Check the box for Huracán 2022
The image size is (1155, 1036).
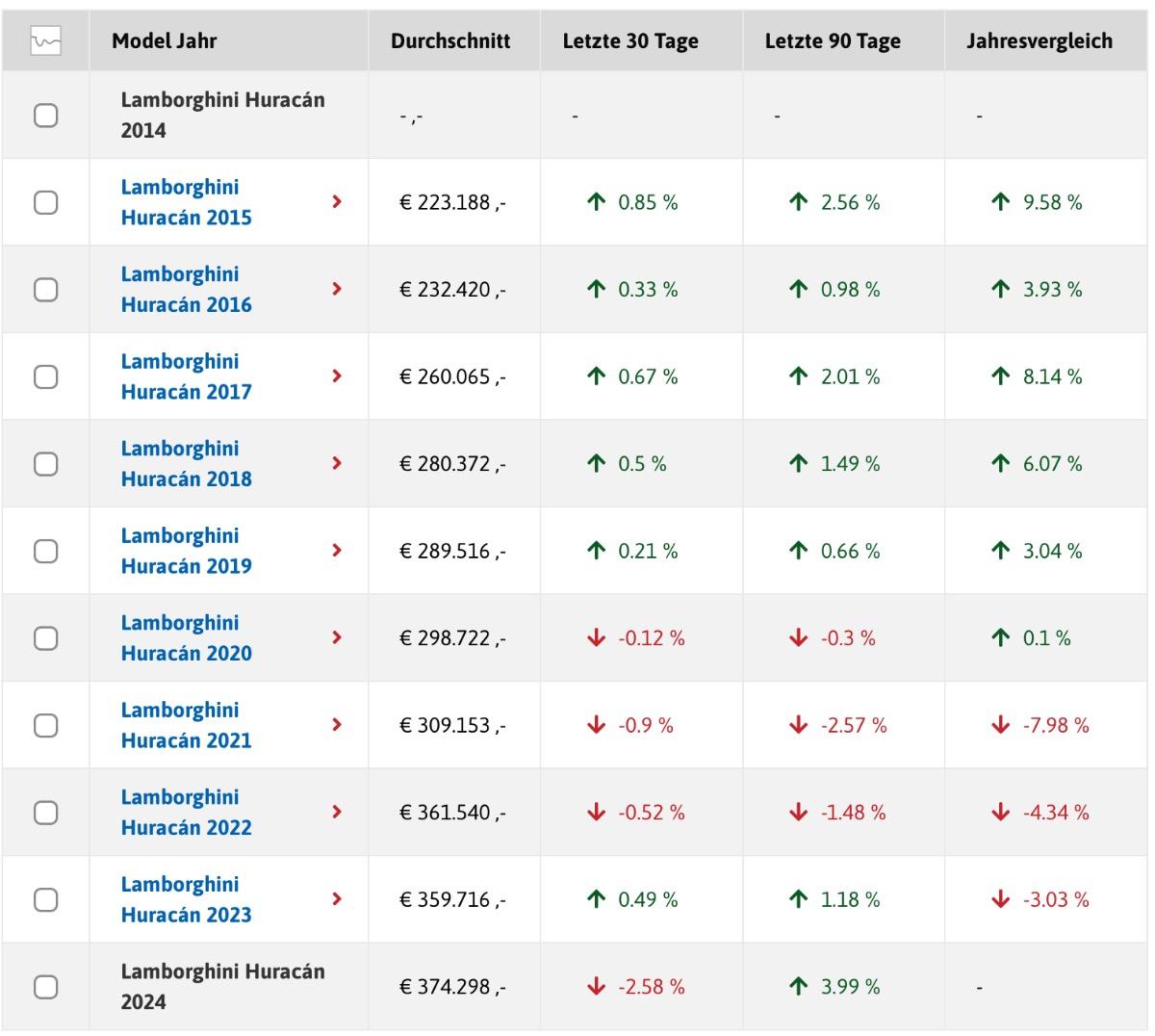click(45, 813)
